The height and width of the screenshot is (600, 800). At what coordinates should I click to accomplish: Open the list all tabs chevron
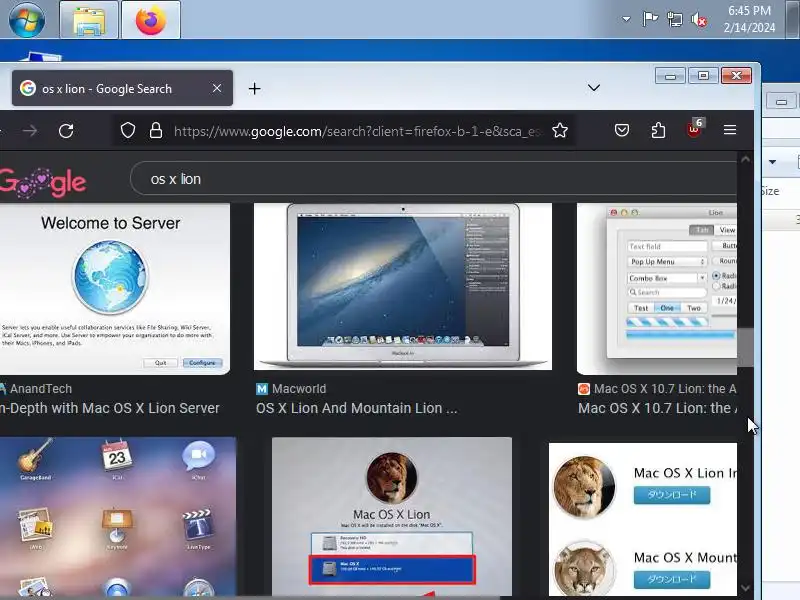(593, 88)
